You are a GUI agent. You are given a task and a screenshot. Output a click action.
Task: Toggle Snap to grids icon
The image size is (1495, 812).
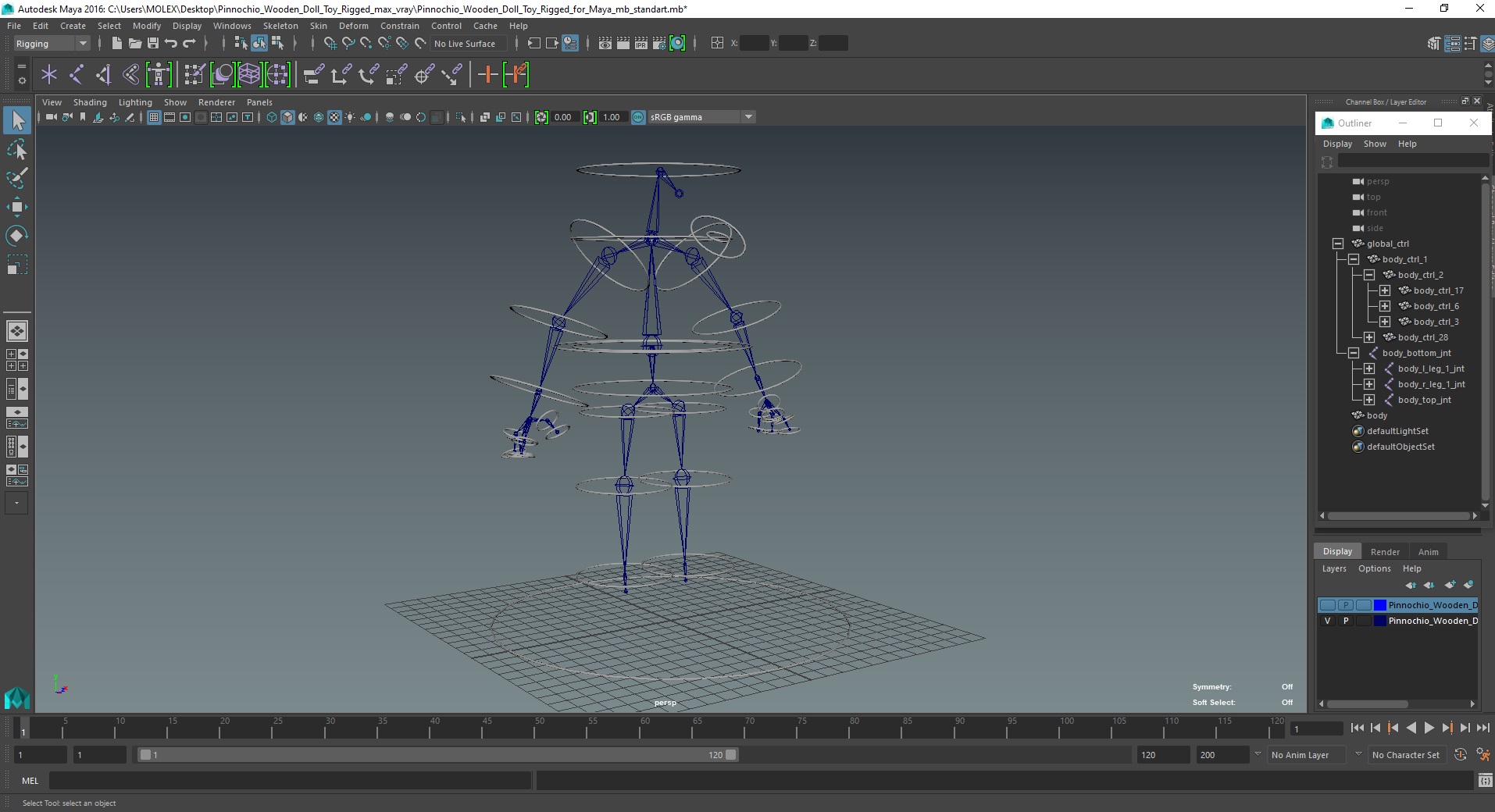[330, 44]
